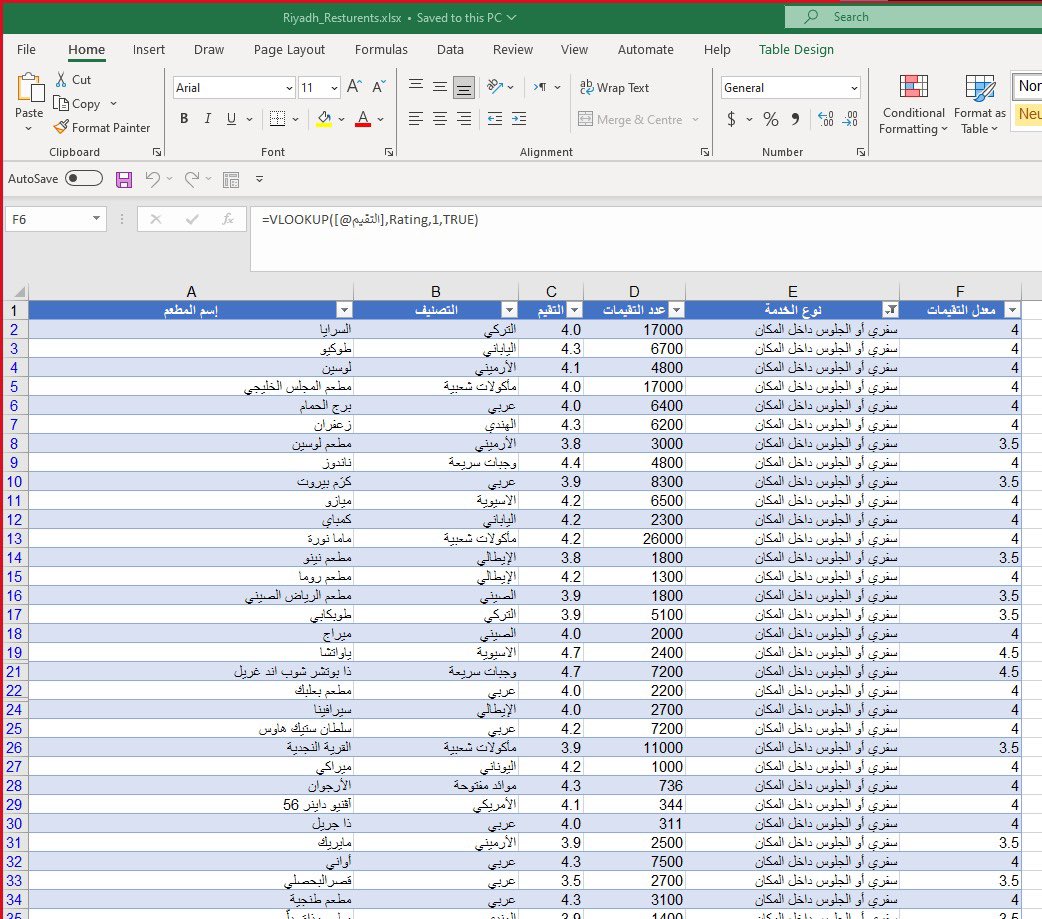Click the Top Align icon
This screenshot has height=919, width=1042.
point(416,86)
